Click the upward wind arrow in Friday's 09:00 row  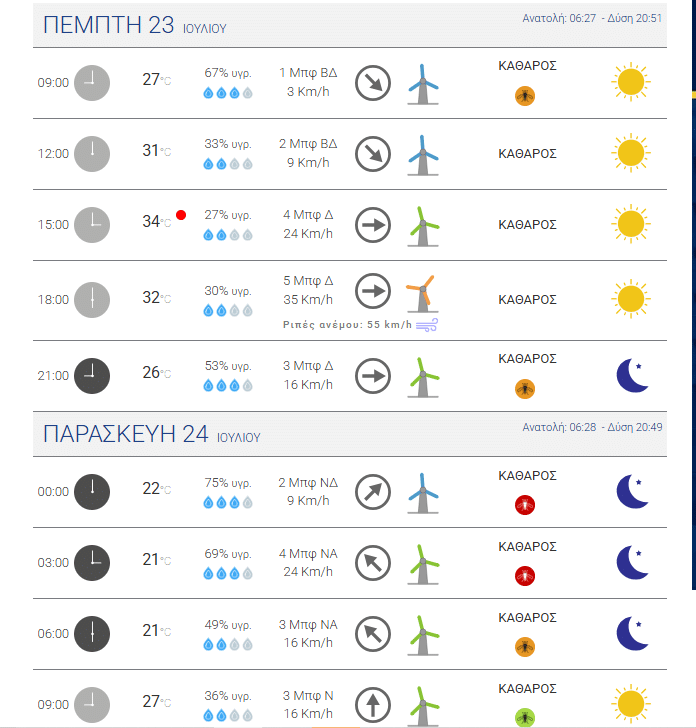coord(373,705)
